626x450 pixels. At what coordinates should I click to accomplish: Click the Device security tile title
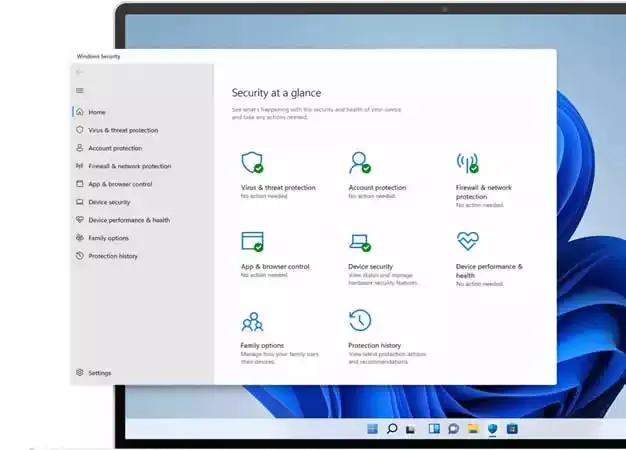point(370,266)
